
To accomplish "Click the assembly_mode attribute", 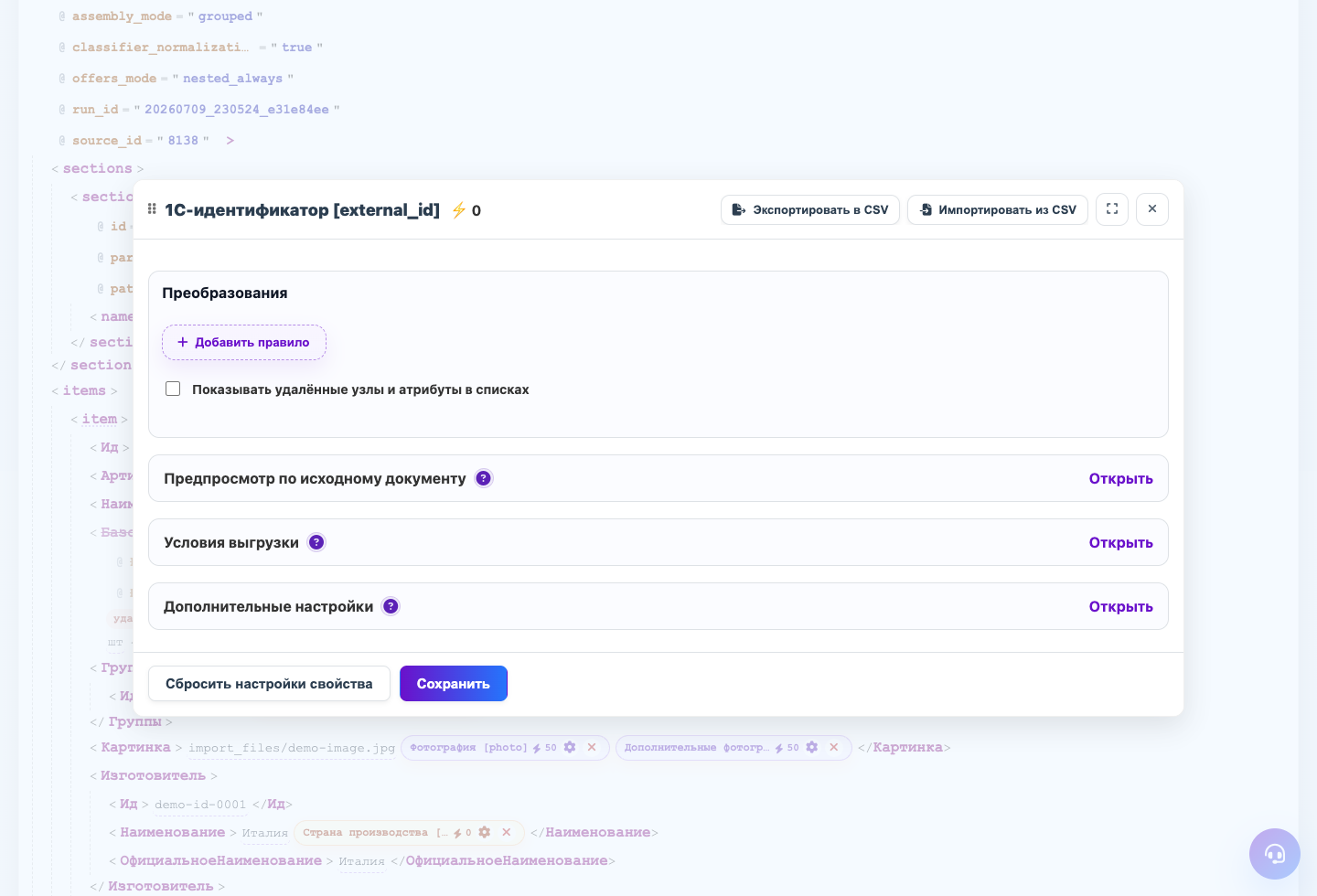I will (122, 16).
